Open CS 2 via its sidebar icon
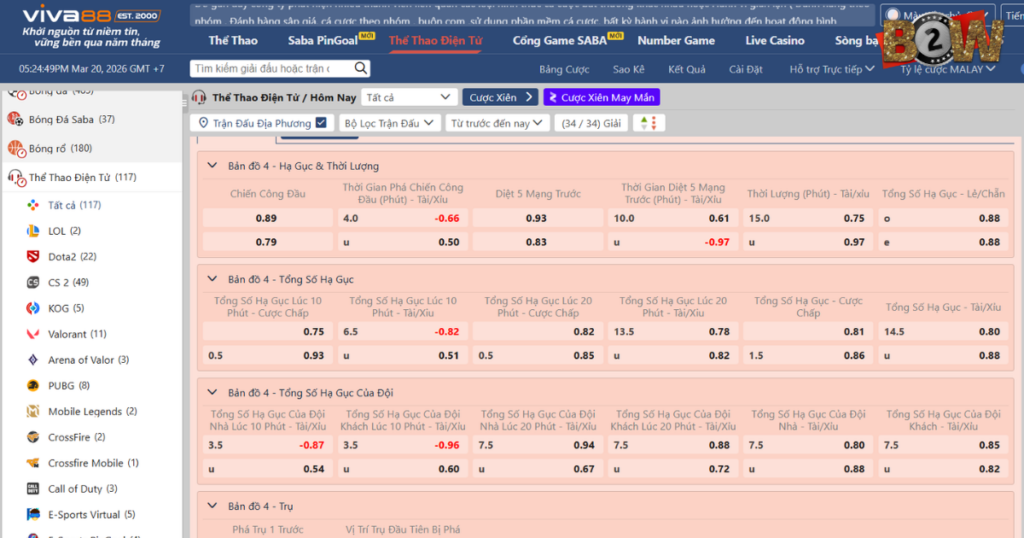The width and height of the screenshot is (1024, 538). pyautogui.click(x=32, y=283)
